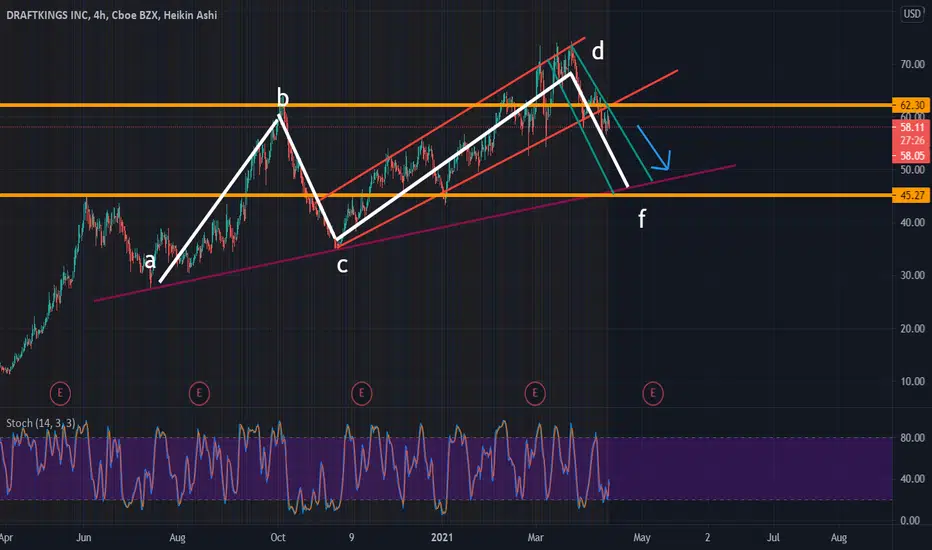This screenshot has width=932, height=550.
Task: Select the orange 62.30 price label
Action: [x=911, y=105]
